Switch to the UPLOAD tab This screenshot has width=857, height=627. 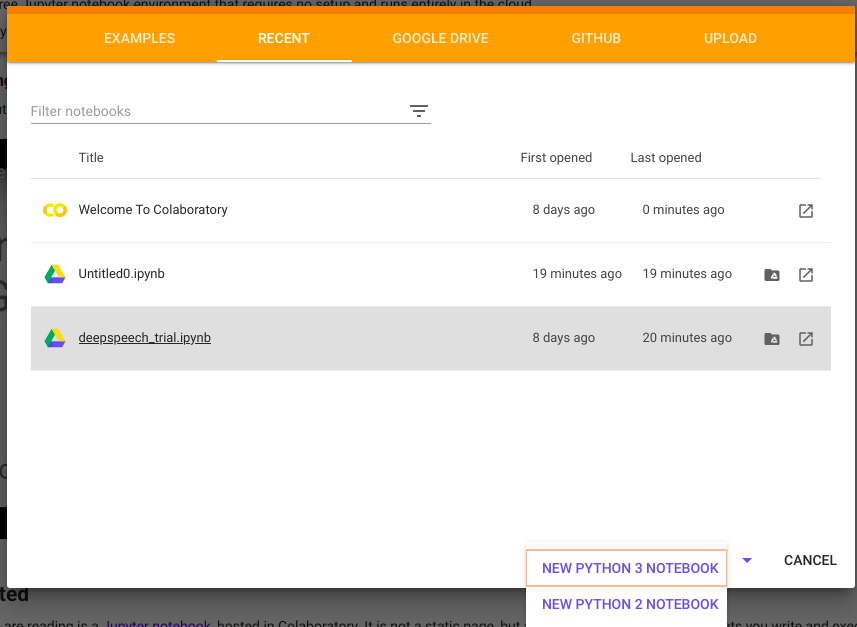point(730,38)
